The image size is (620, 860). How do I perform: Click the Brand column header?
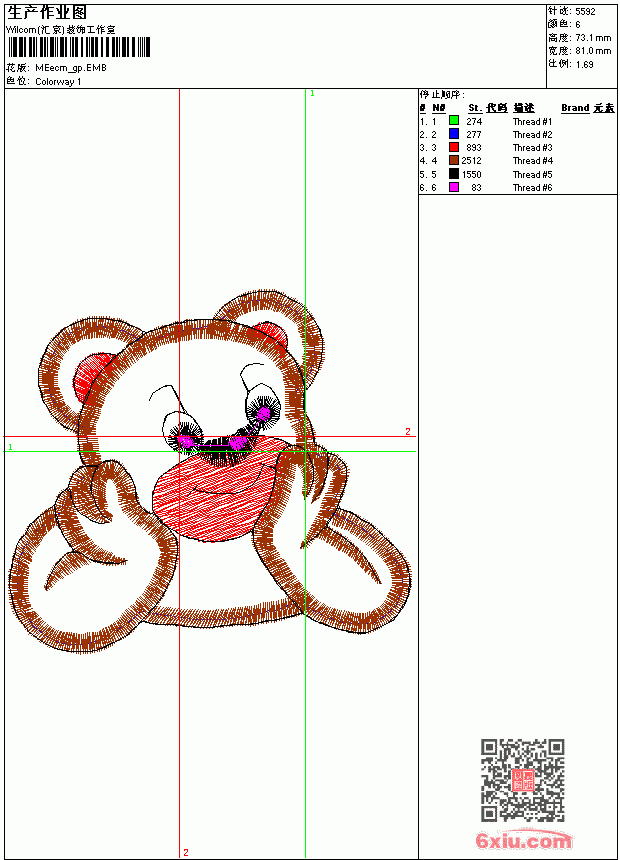(x=575, y=108)
